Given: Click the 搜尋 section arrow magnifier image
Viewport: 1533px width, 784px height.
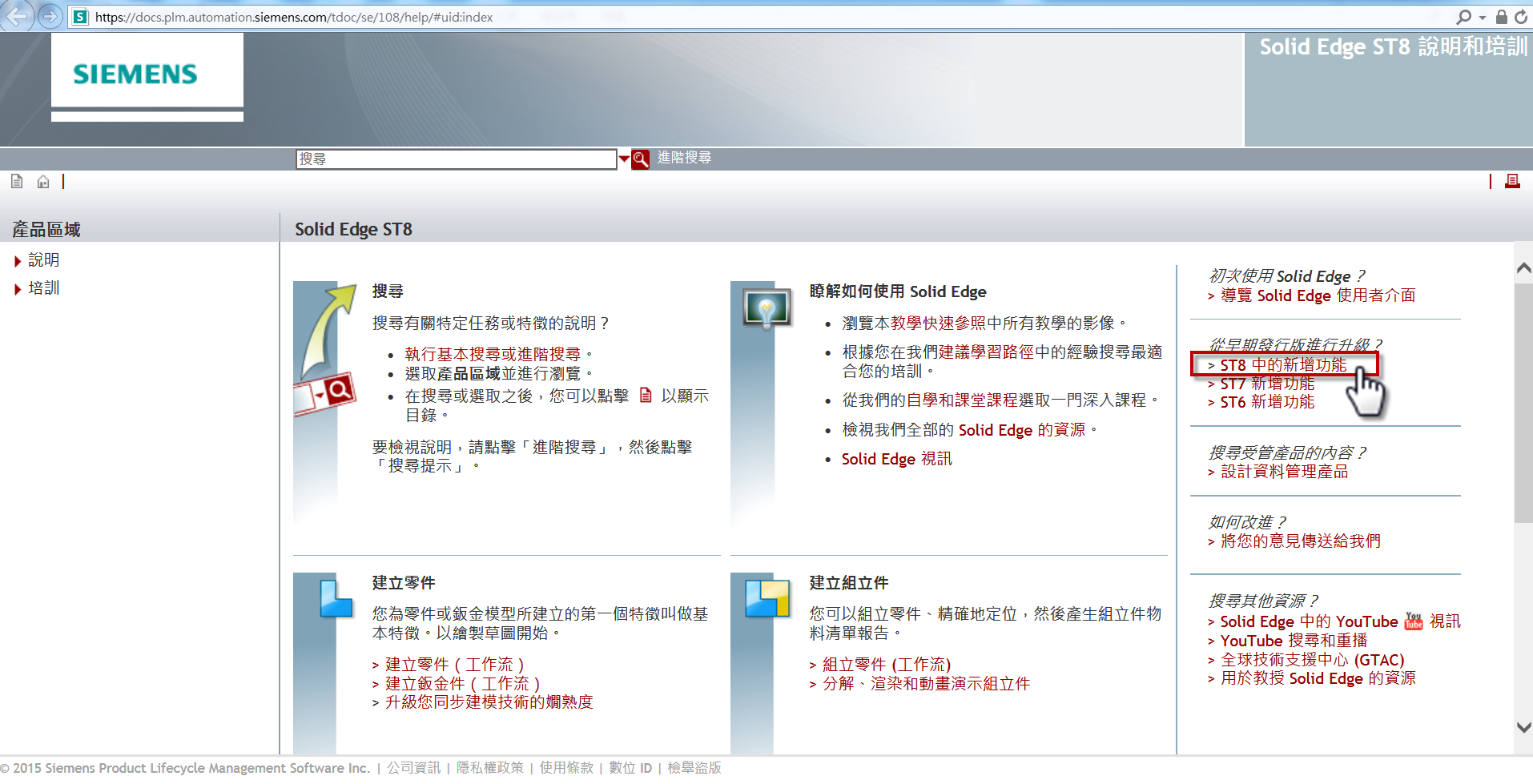Looking at the screenshot, I should pos(326,350).
